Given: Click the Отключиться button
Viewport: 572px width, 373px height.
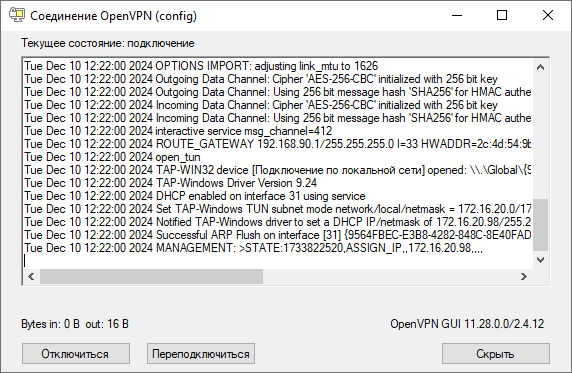Looking at the screenshot, I should coord(76,353).
